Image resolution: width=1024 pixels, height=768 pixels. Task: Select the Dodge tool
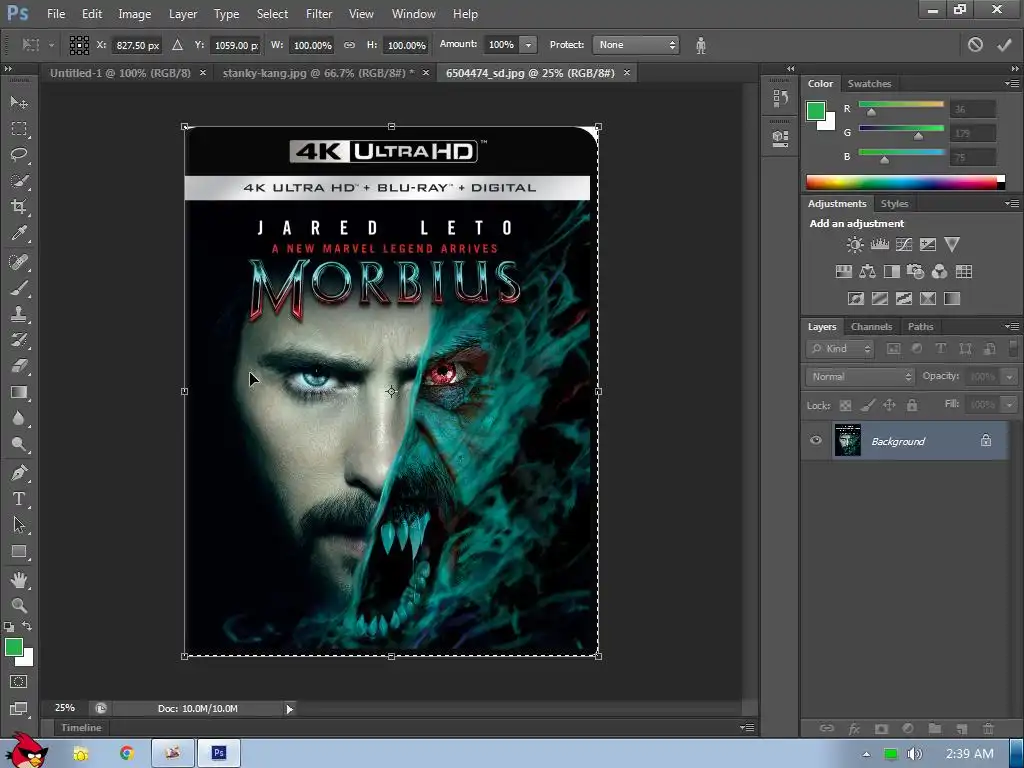(x=19, y=445)
